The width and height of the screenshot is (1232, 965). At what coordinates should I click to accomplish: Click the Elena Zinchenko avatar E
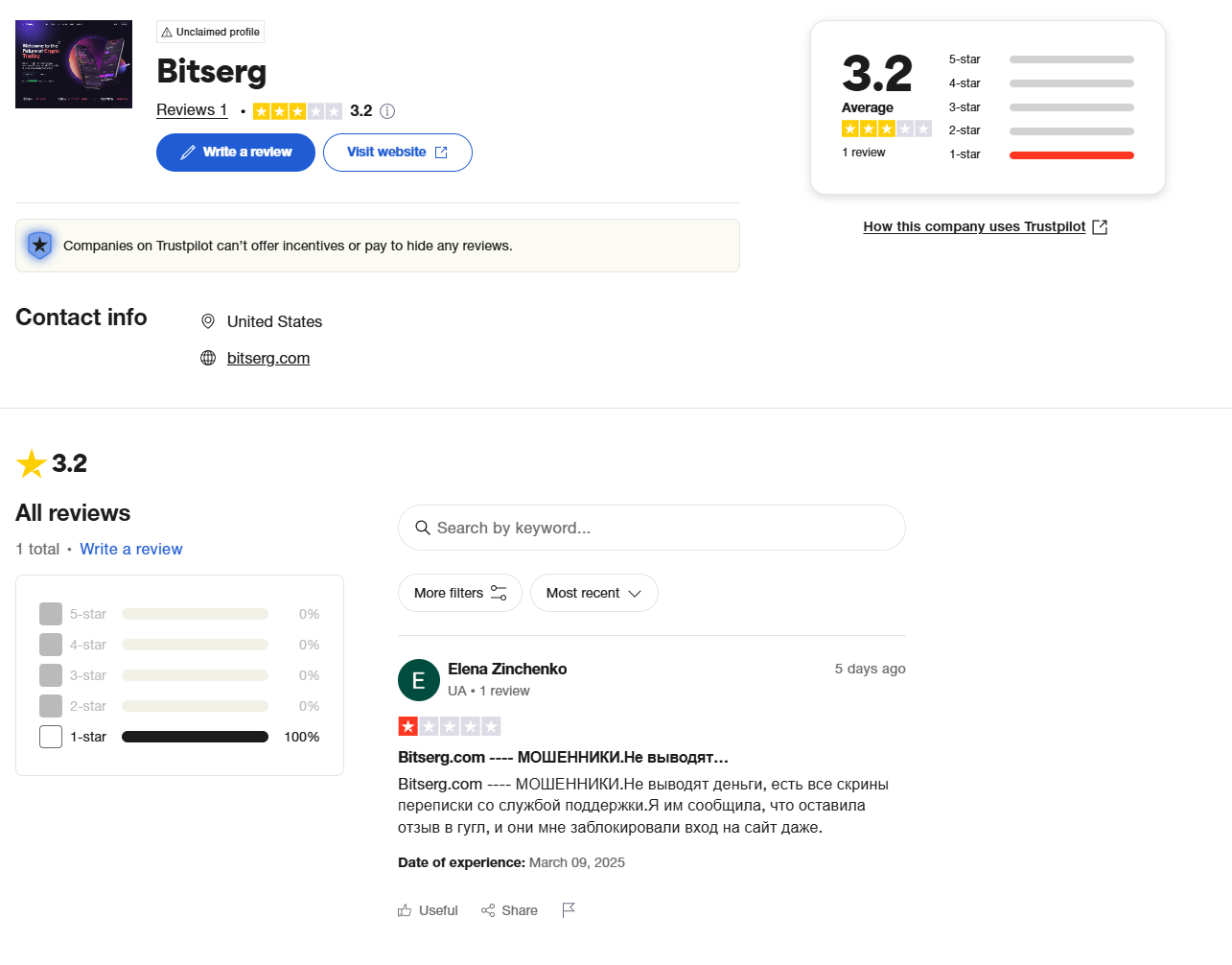(419, 680)
